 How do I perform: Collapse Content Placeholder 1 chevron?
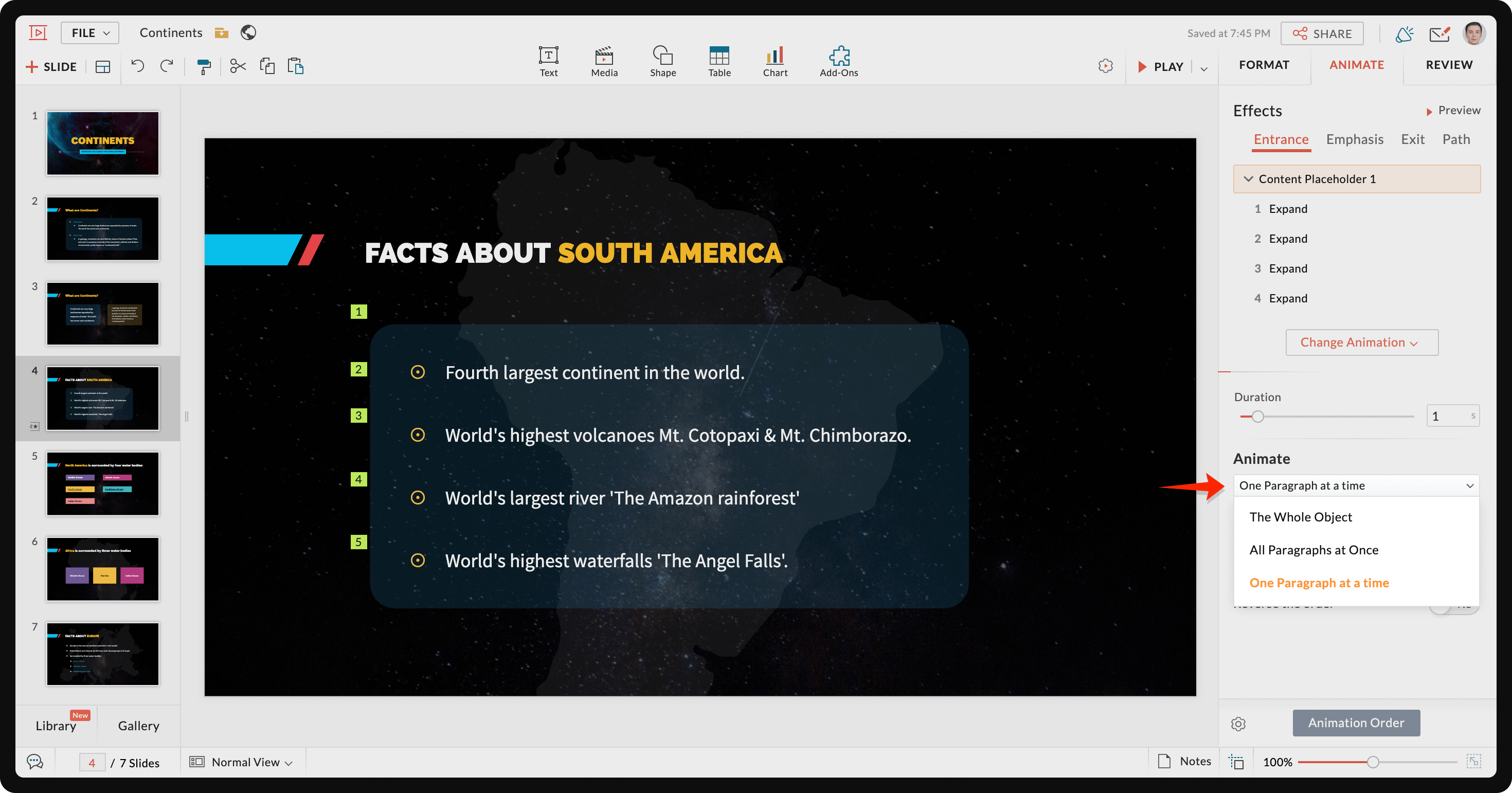tap(1248, 179)
